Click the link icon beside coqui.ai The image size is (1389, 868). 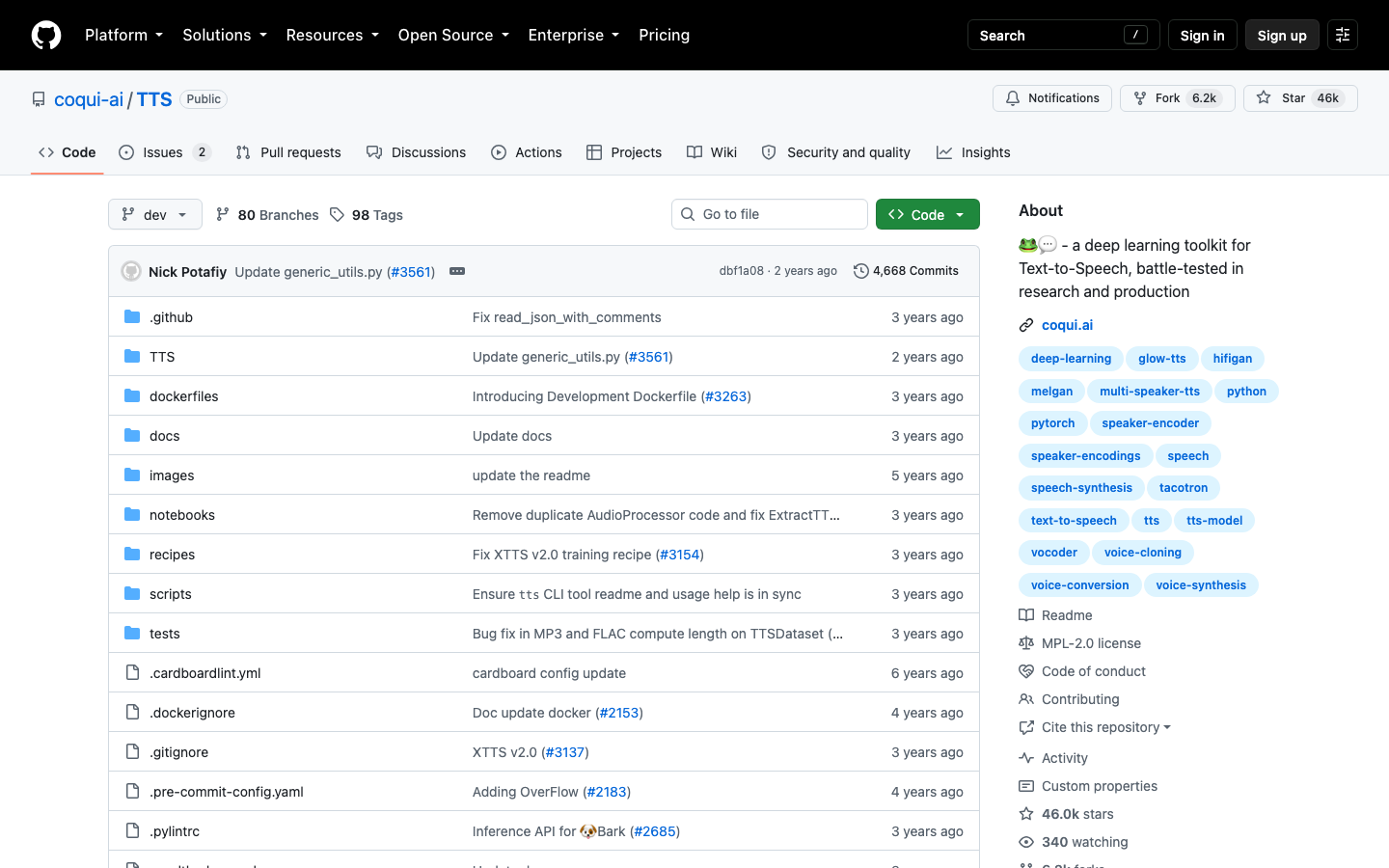click(x=1026, y=325)
